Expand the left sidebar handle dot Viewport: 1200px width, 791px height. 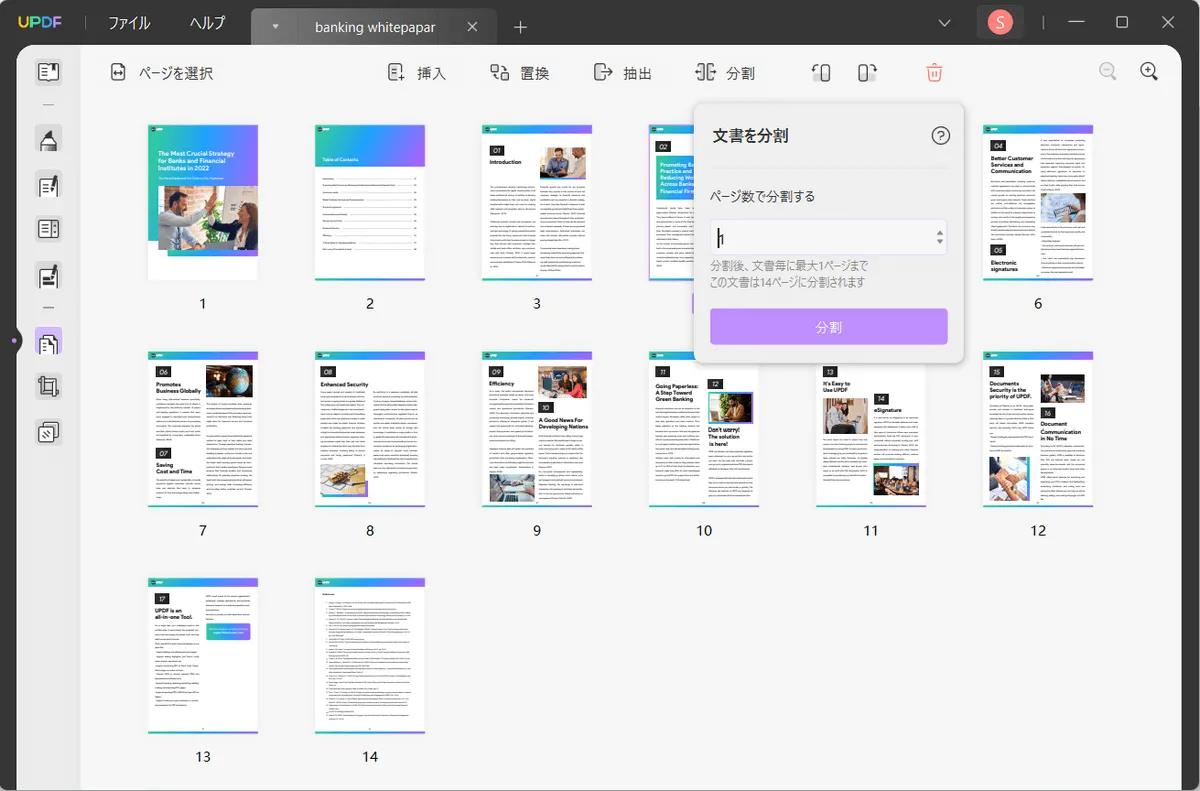[14, 342]
